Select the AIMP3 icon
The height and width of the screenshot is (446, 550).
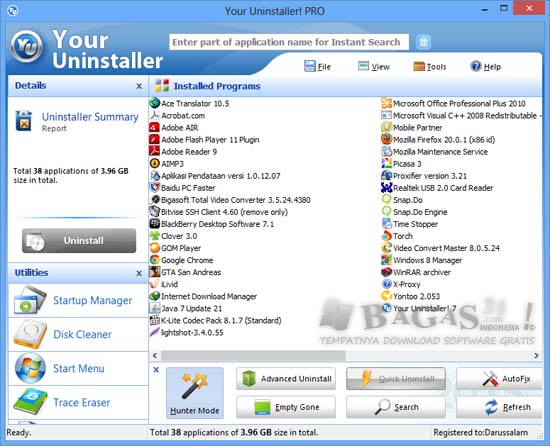click(x=155, y=163)
